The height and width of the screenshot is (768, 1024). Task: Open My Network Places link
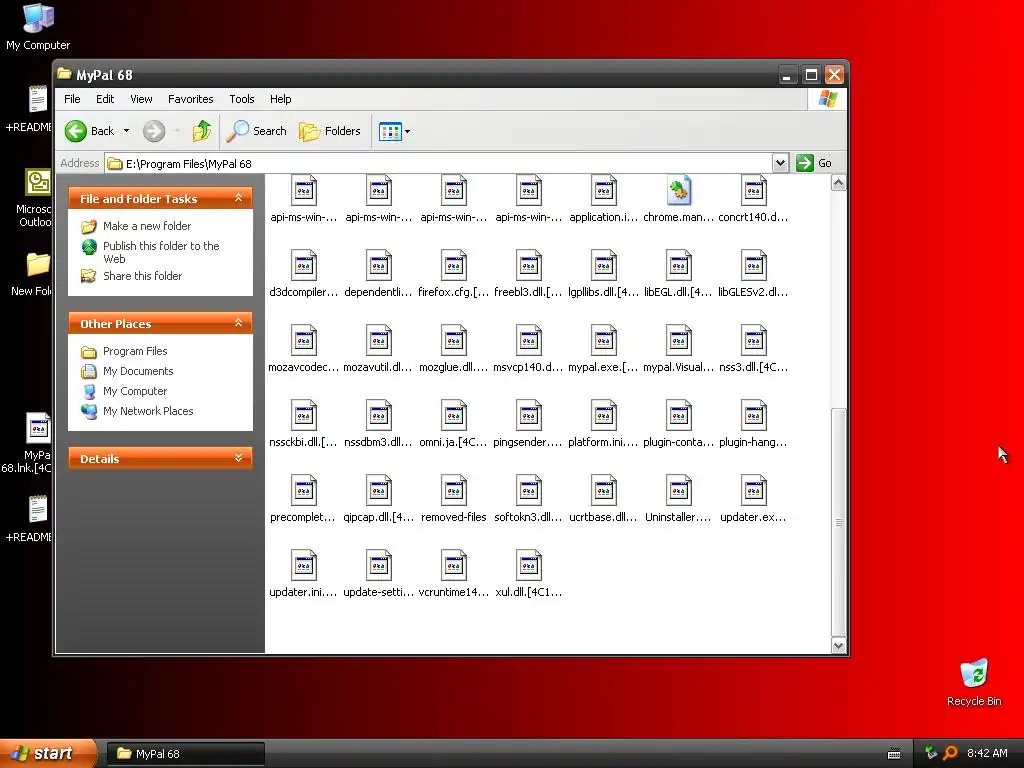148,411
